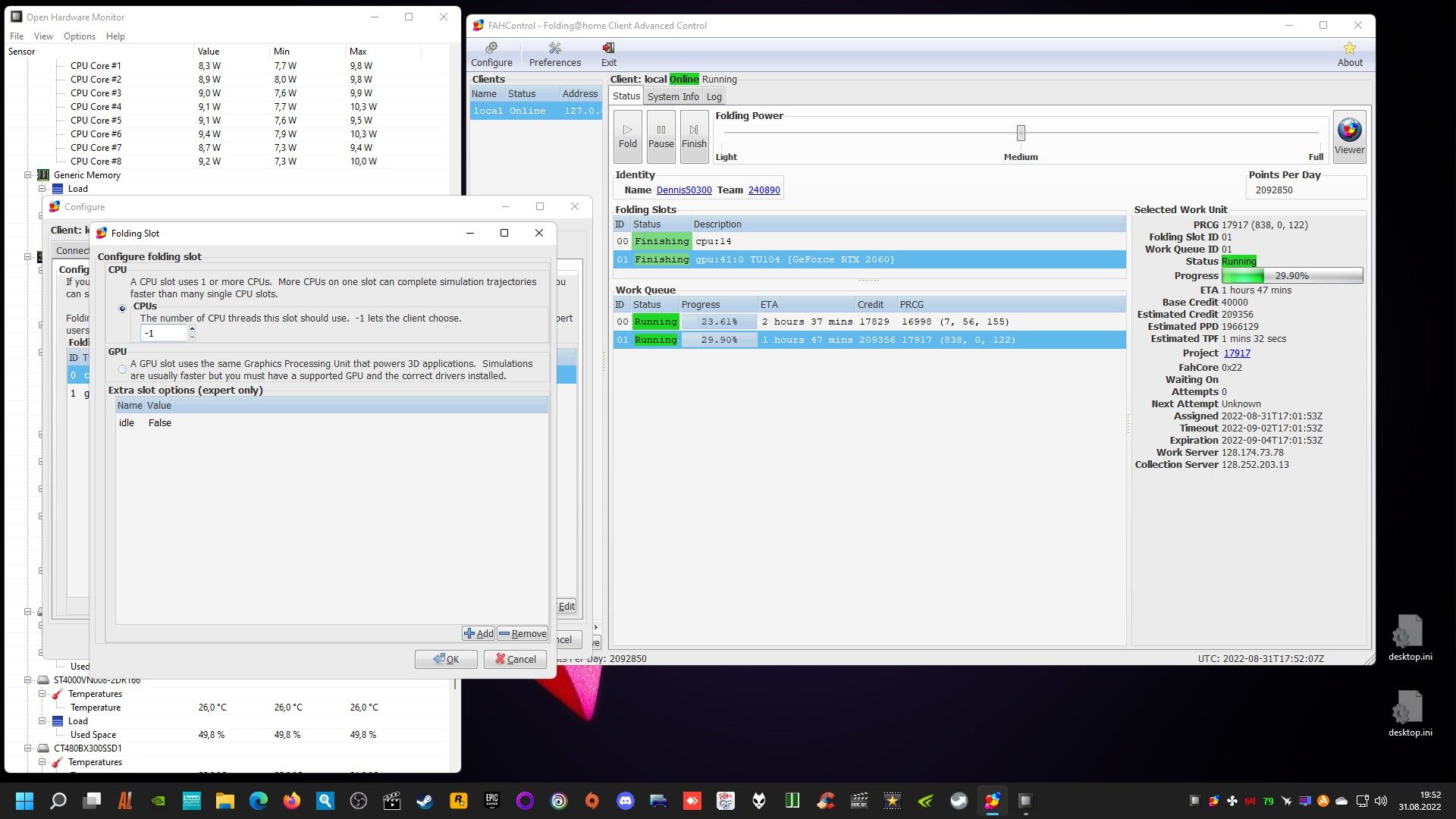Open OBS Studio from the taskbar
This screenshot has height=819, width=1456.
pos(359,801)
